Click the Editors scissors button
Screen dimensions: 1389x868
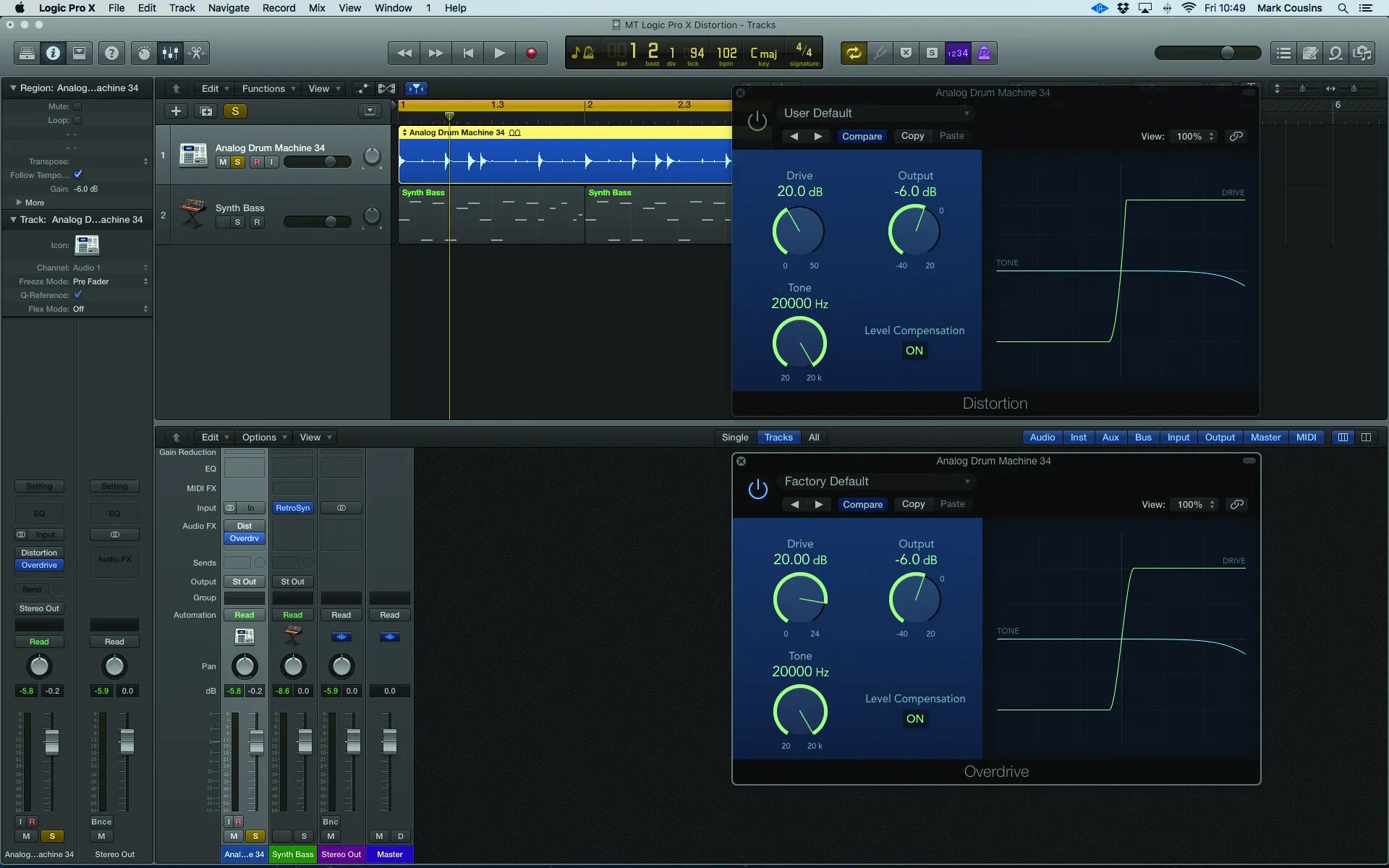click(x=196, y=53)
